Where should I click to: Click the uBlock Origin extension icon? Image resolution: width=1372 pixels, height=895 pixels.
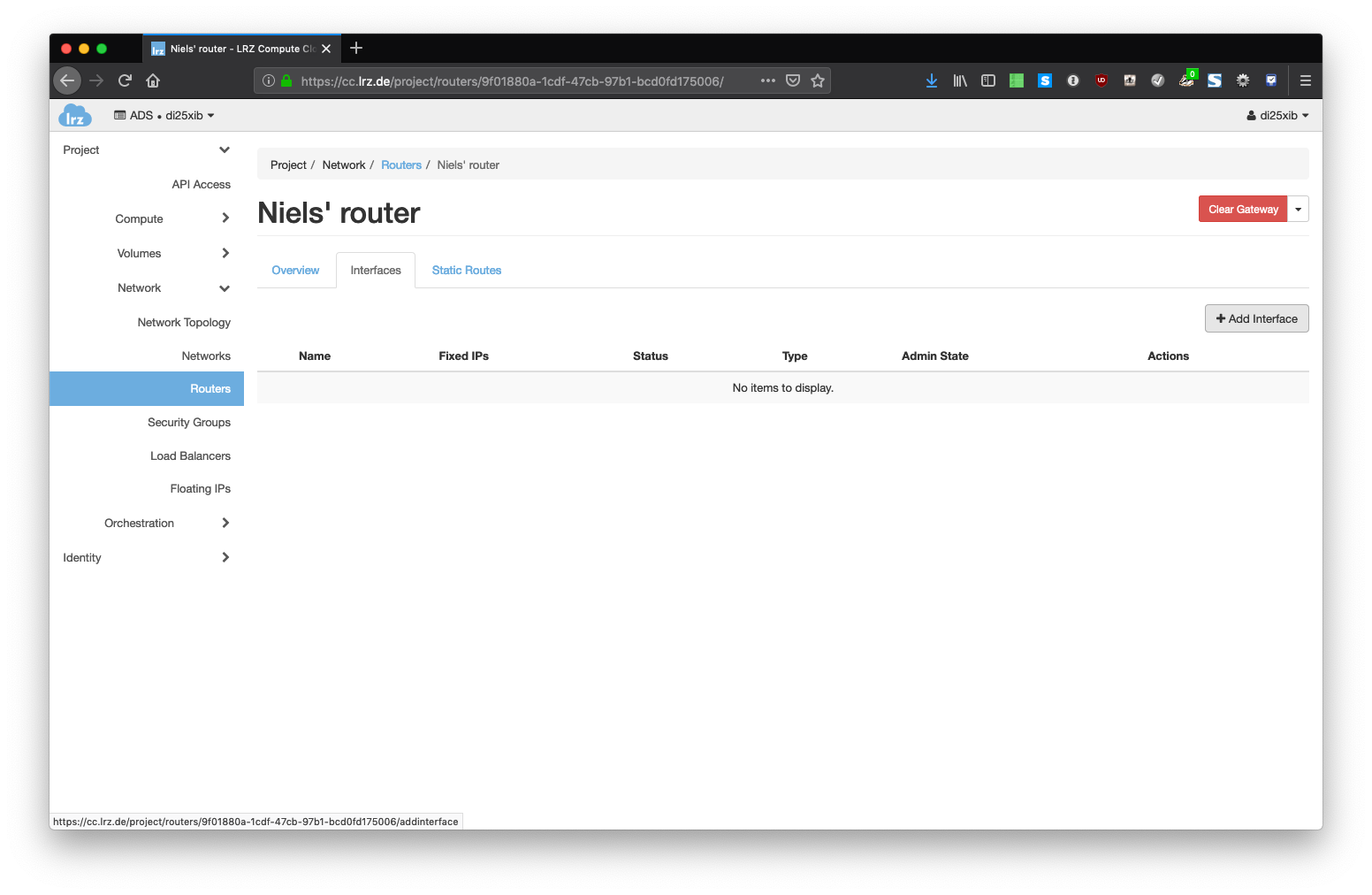[x=1101, y=80]
